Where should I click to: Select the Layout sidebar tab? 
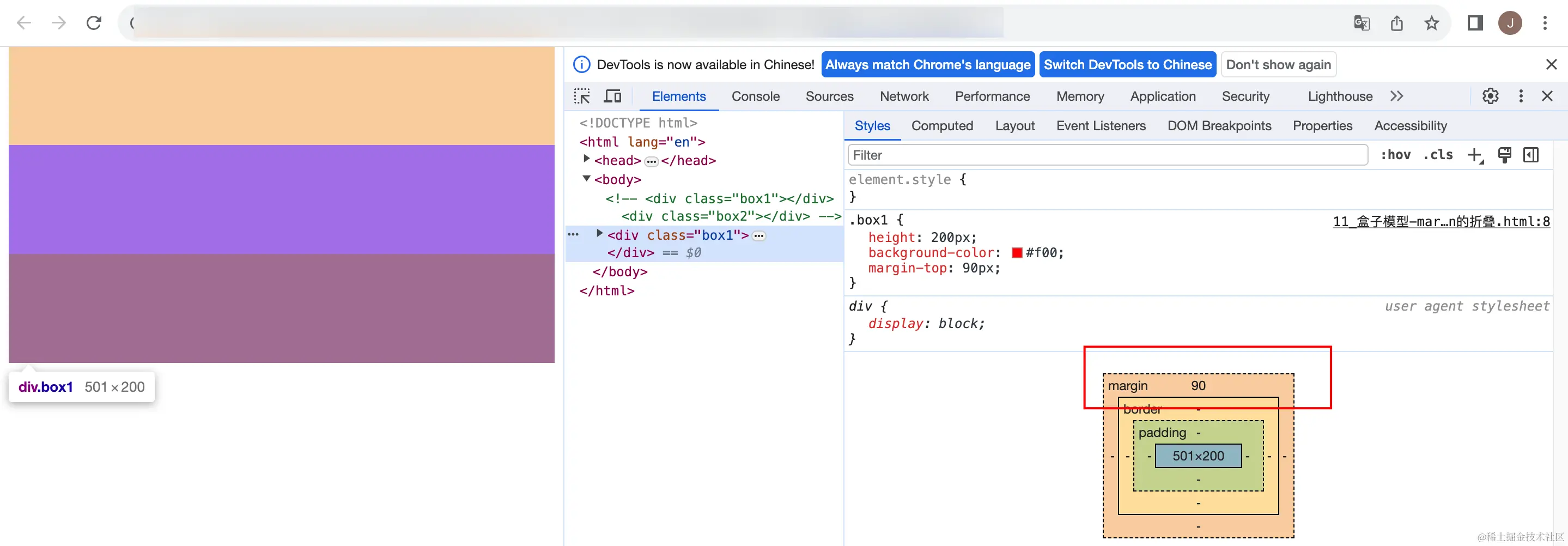tap(1014, 126)
